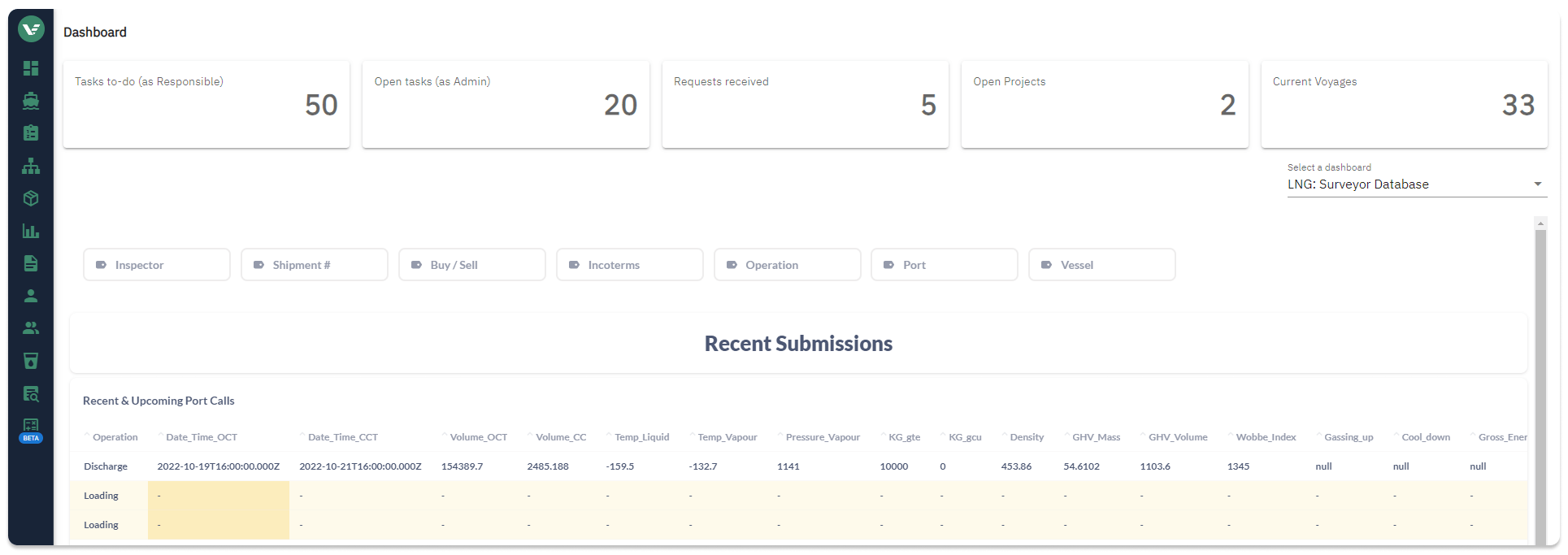The width and height of the screenshot is (1568, 555).
Task: Click the 2022-10-21T16:00:00.000Z date cell
Action: point(360,466)
